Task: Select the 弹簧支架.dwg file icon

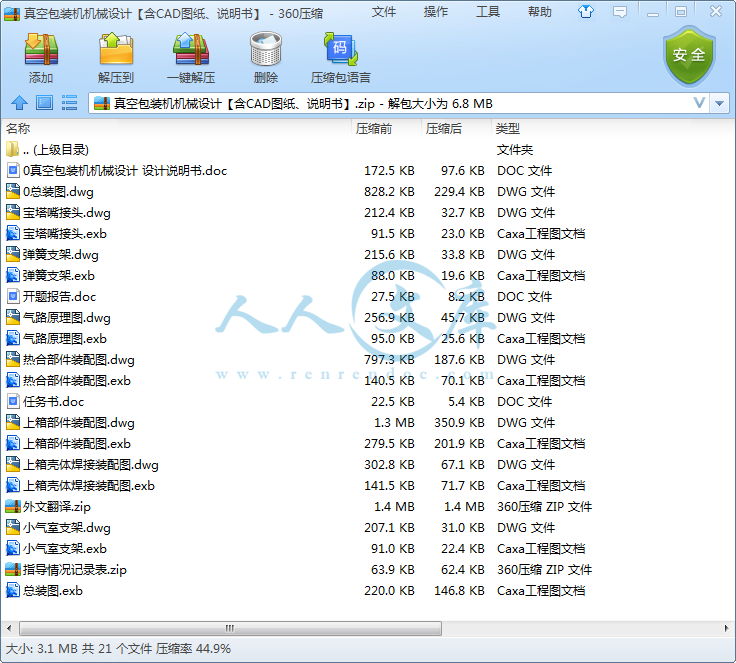Action: (13, 254)
